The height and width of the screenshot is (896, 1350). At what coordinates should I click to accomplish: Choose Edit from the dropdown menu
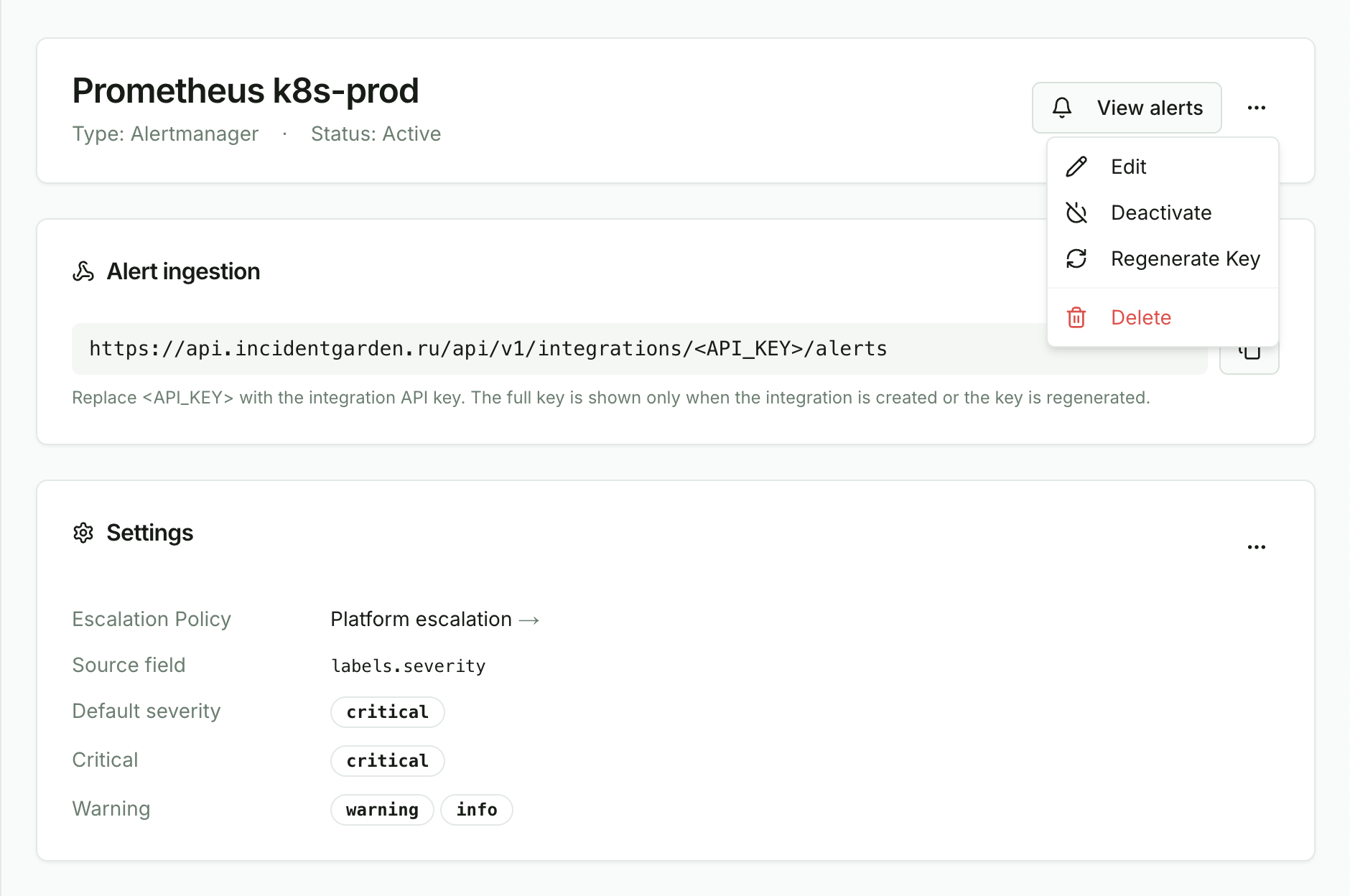point(1163,167)
